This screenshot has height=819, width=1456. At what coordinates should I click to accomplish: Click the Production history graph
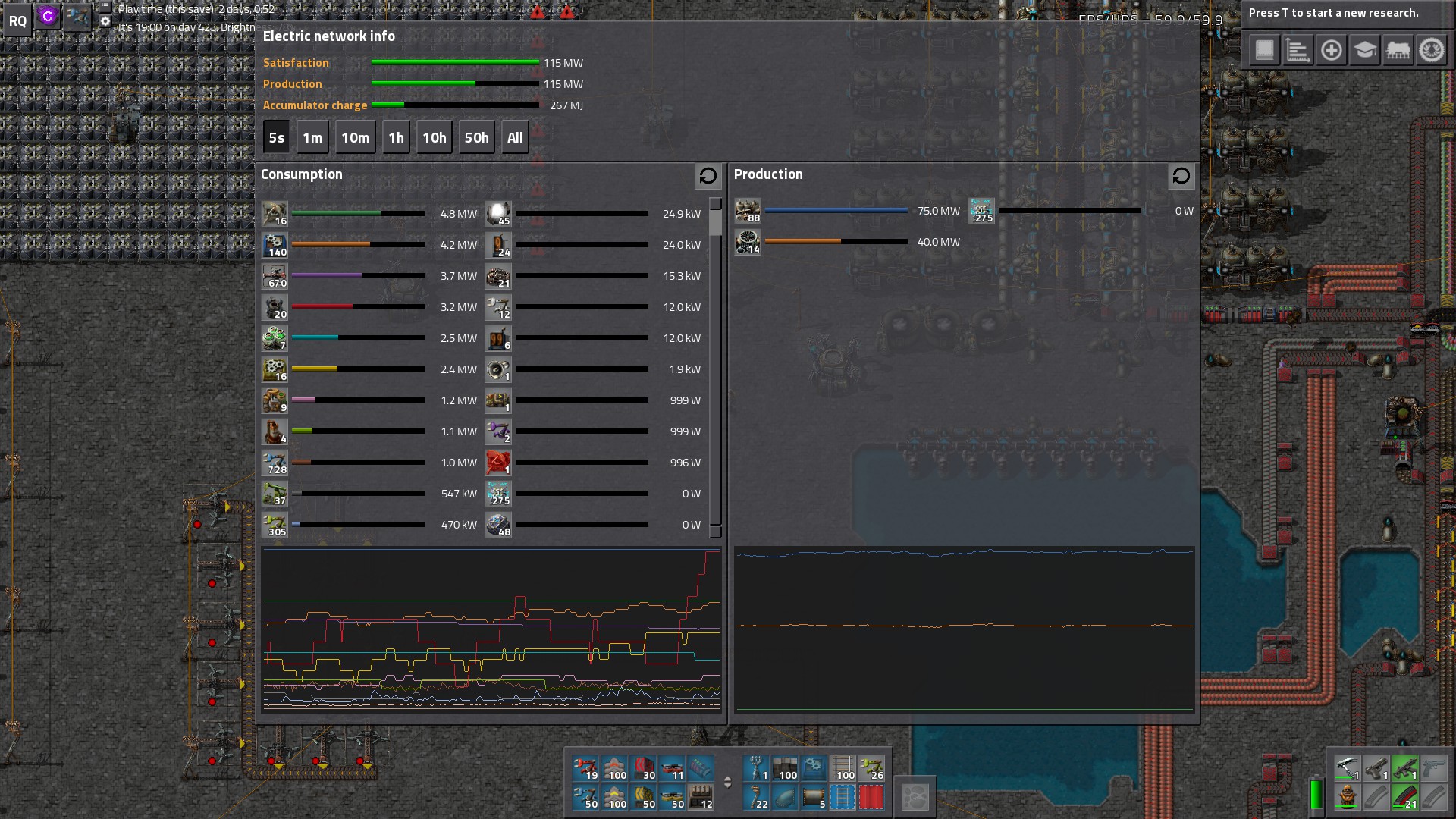[965, 629]
